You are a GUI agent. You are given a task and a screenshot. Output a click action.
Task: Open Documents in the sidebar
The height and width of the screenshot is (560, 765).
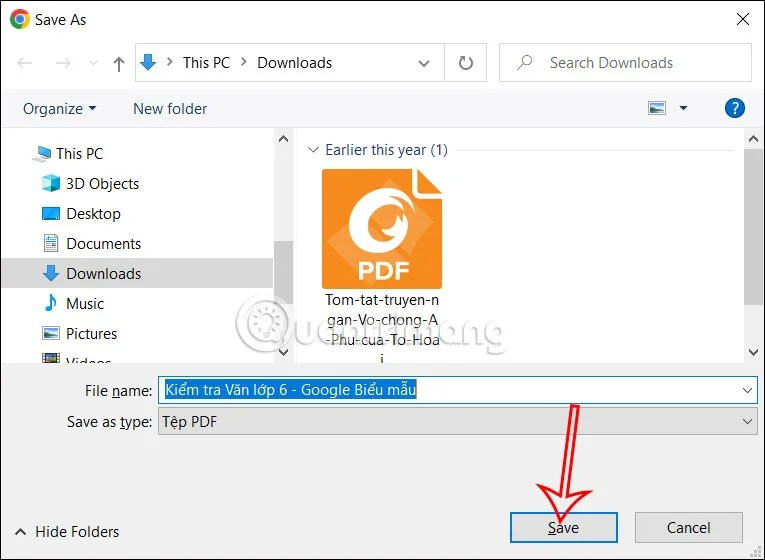pyautogui.click(x=103, y=243)
